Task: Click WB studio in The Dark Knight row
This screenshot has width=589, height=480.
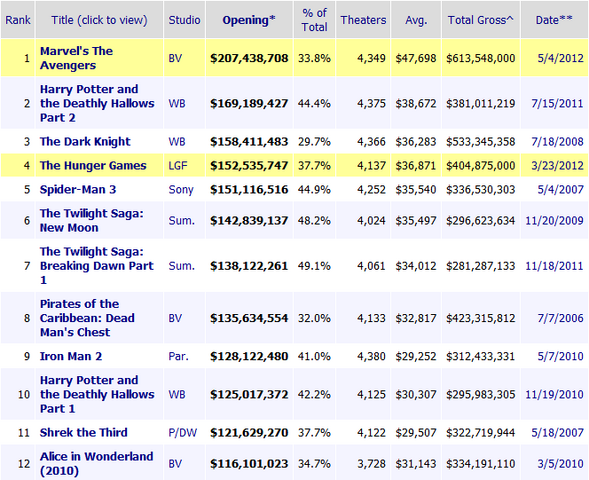Action: tap(177, 142)
